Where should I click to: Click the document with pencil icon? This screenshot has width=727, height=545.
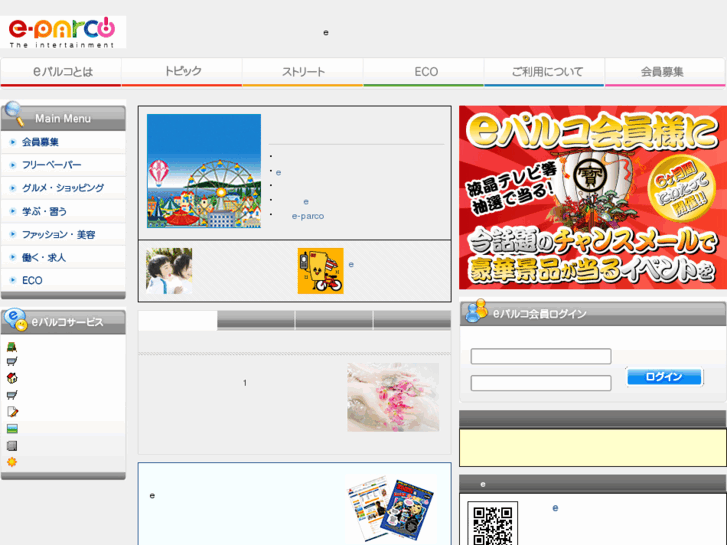click(x=12, y=411)
